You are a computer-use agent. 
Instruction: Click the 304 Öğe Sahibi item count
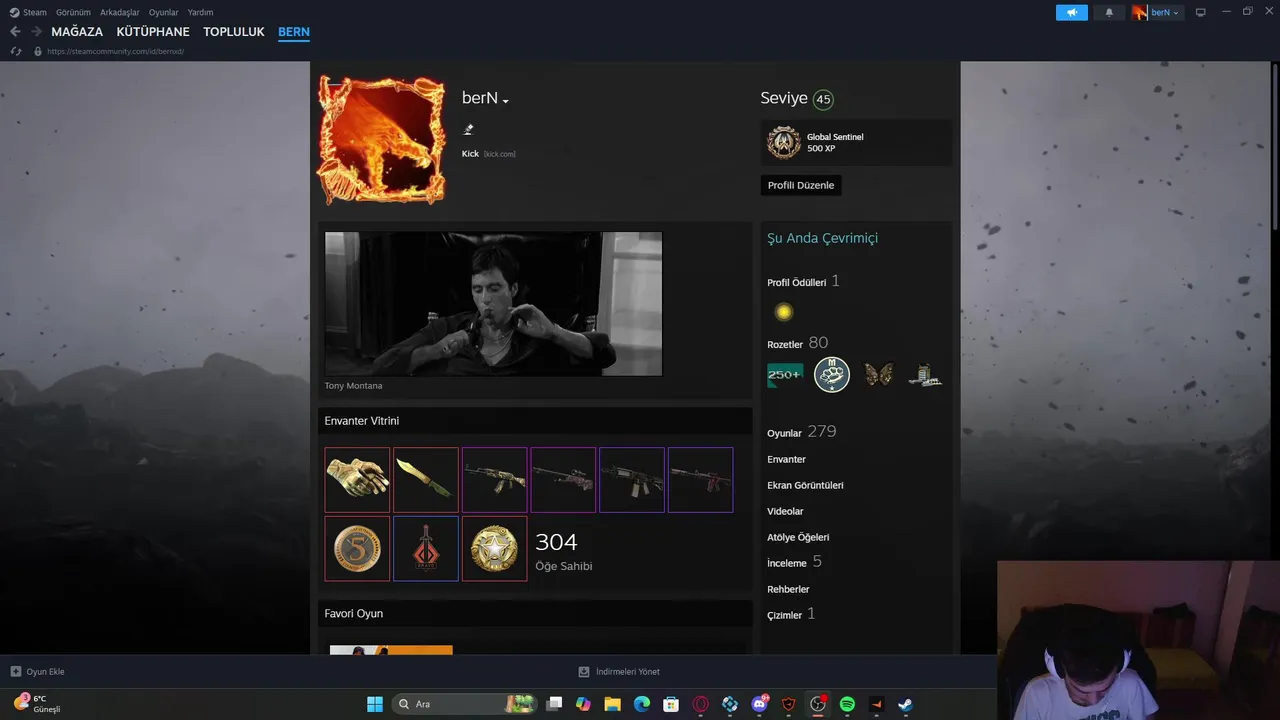563,550
